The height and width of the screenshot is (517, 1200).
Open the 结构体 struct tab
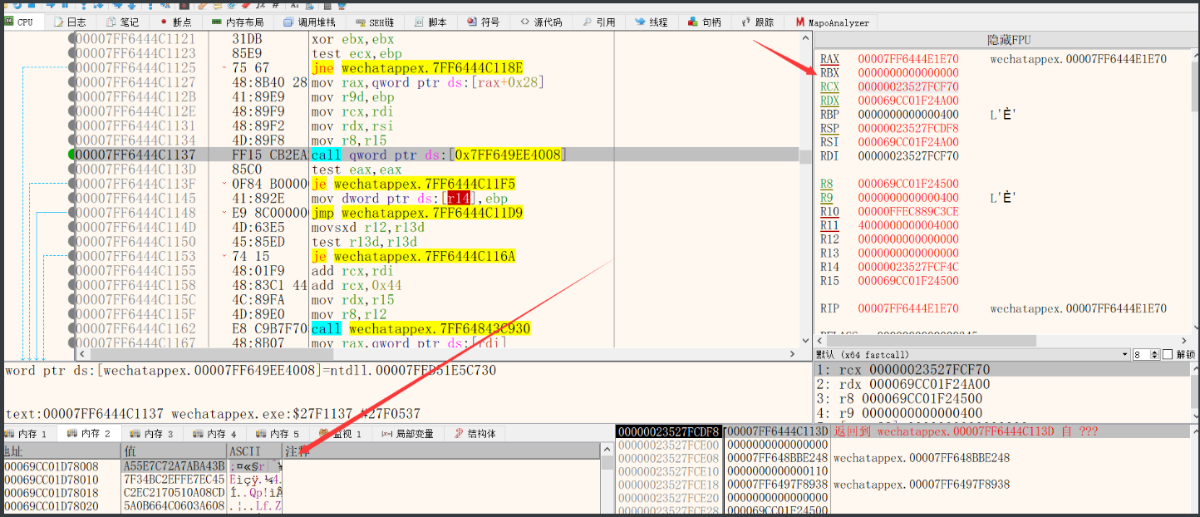pos(474,434)
